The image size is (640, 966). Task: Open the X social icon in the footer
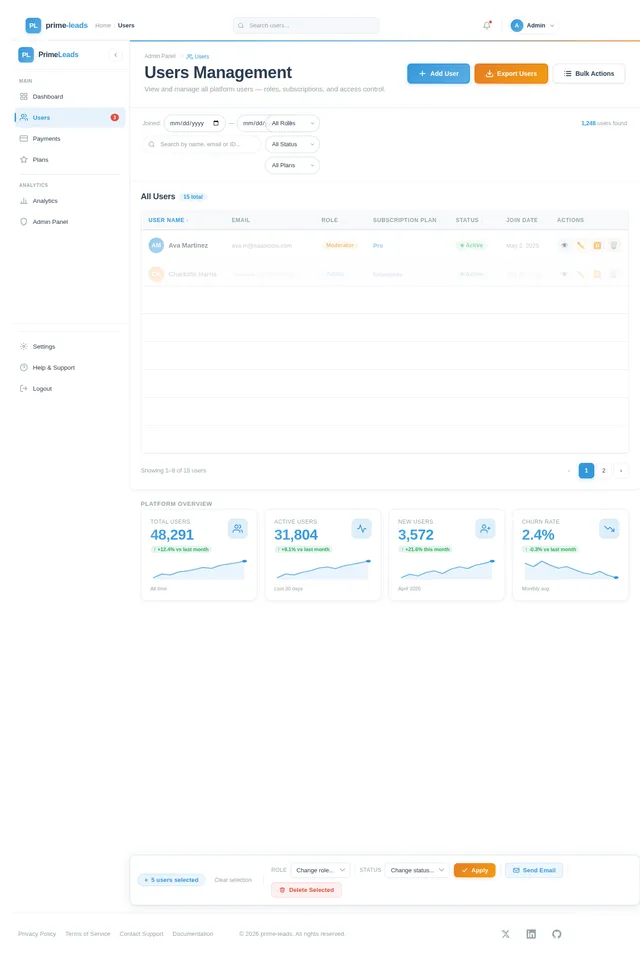click(505, 934)
